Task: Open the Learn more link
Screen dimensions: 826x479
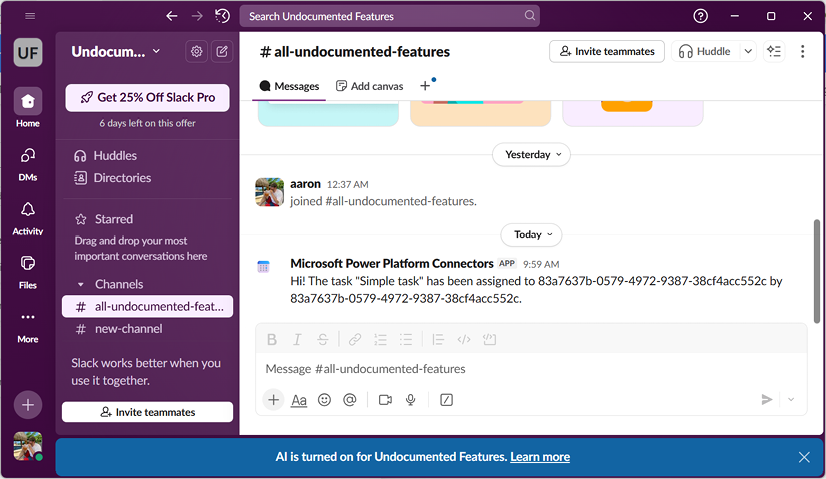Action: [x=540, y=457]
